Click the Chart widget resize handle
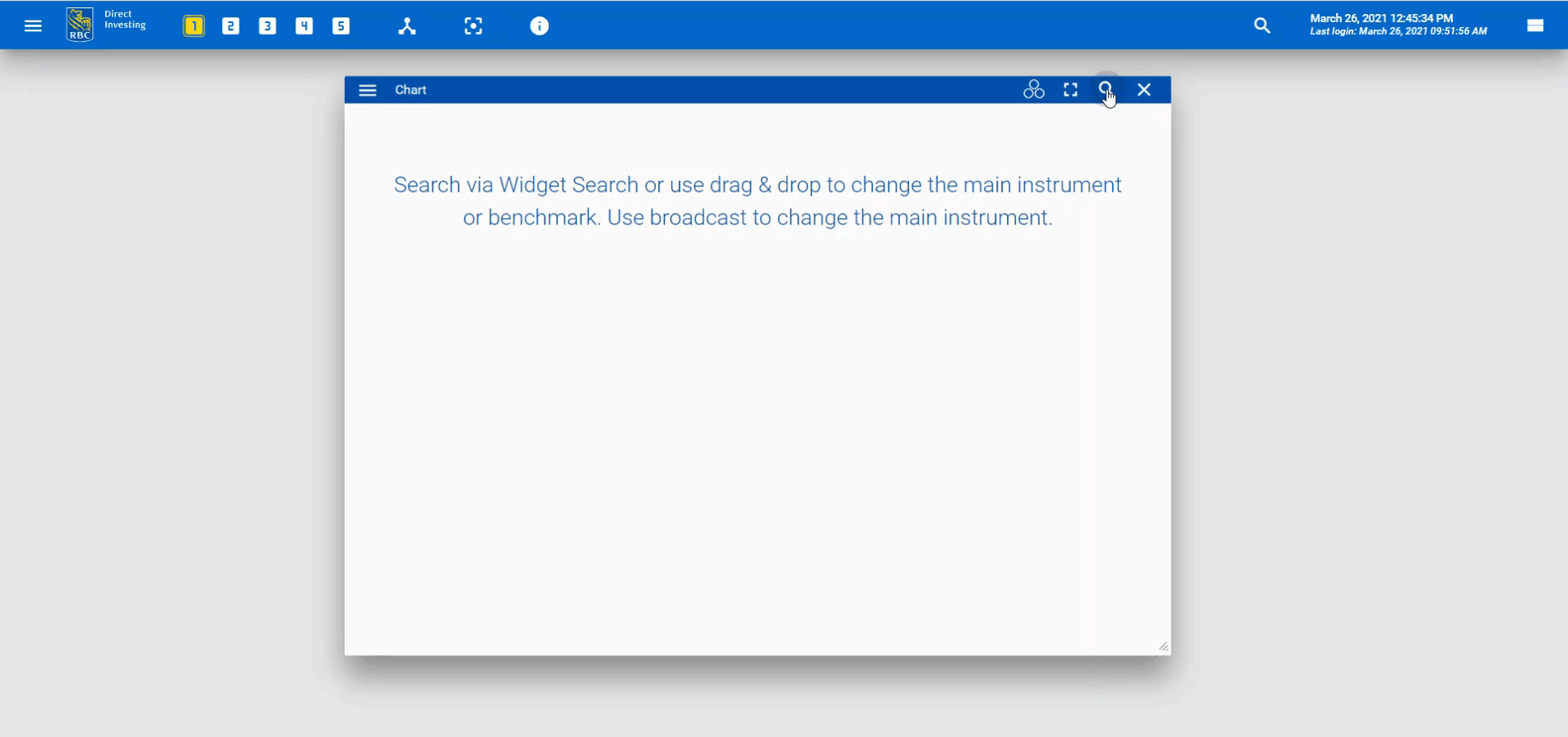Screen dimensions: 1568x737 click(1163, 647)
